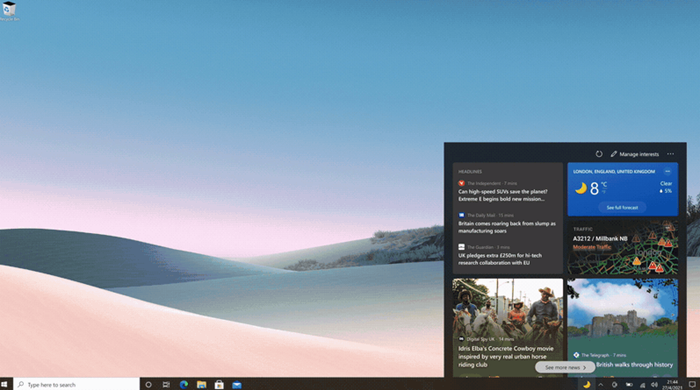Click the See full forecast button
Image resolution: width=700 pixels, height=390 pixels.
pos(622,207)
